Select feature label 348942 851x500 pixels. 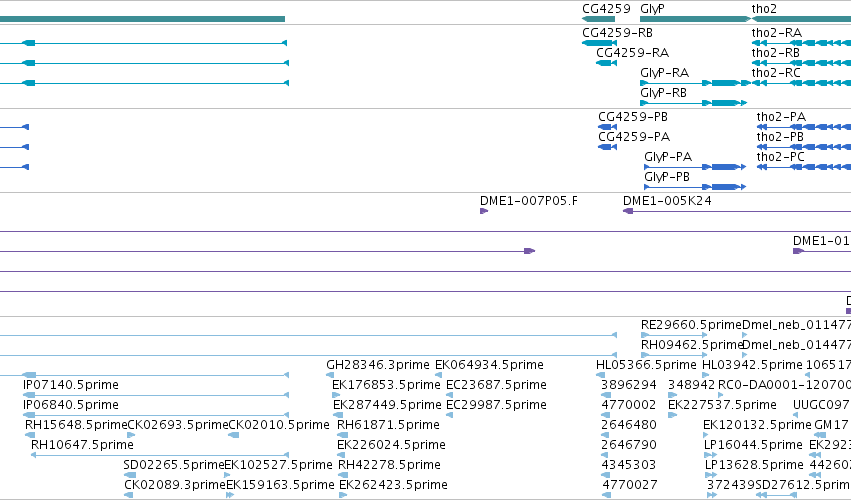[x=691, y=385]
